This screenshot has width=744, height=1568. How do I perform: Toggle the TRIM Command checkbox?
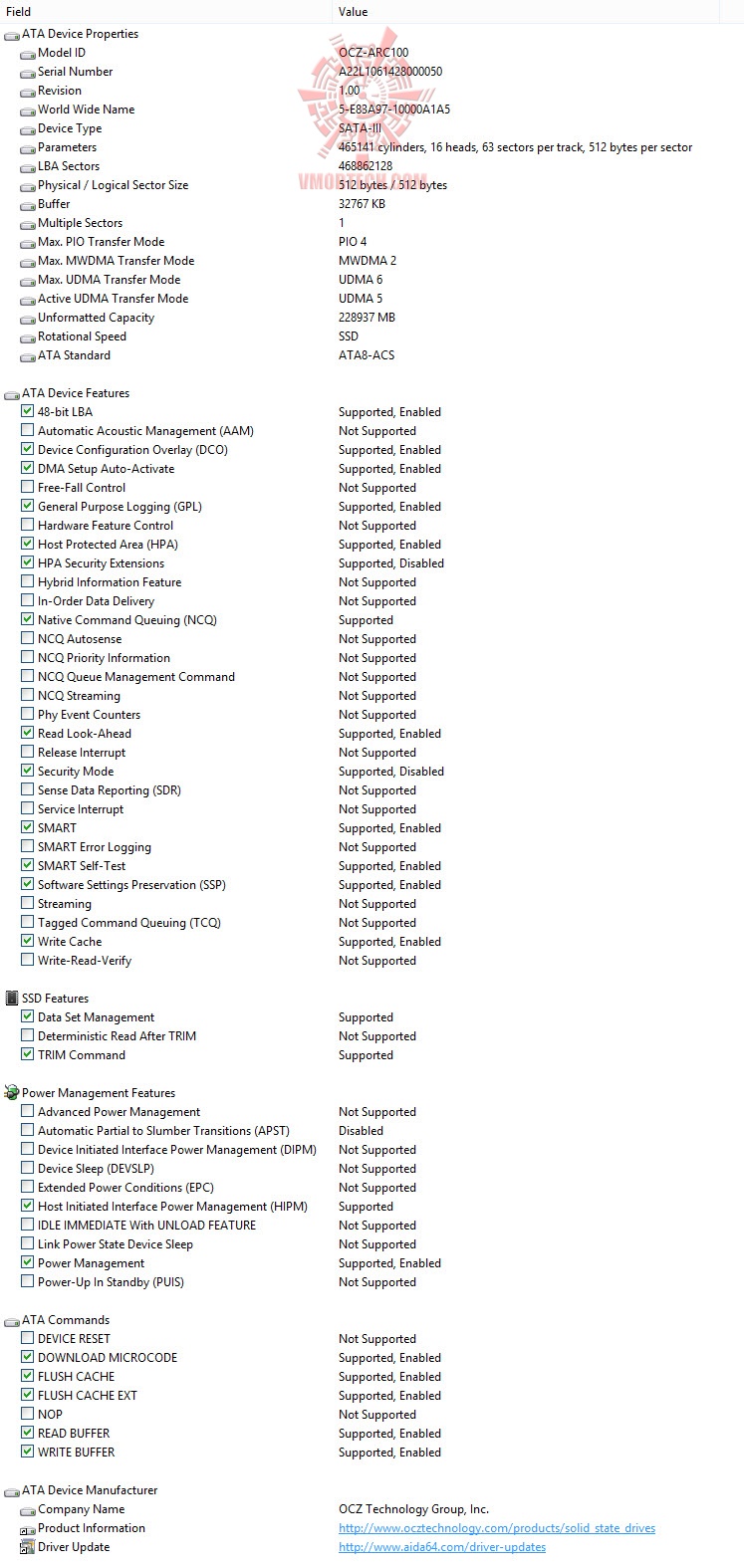click(x=28, y=1054)
